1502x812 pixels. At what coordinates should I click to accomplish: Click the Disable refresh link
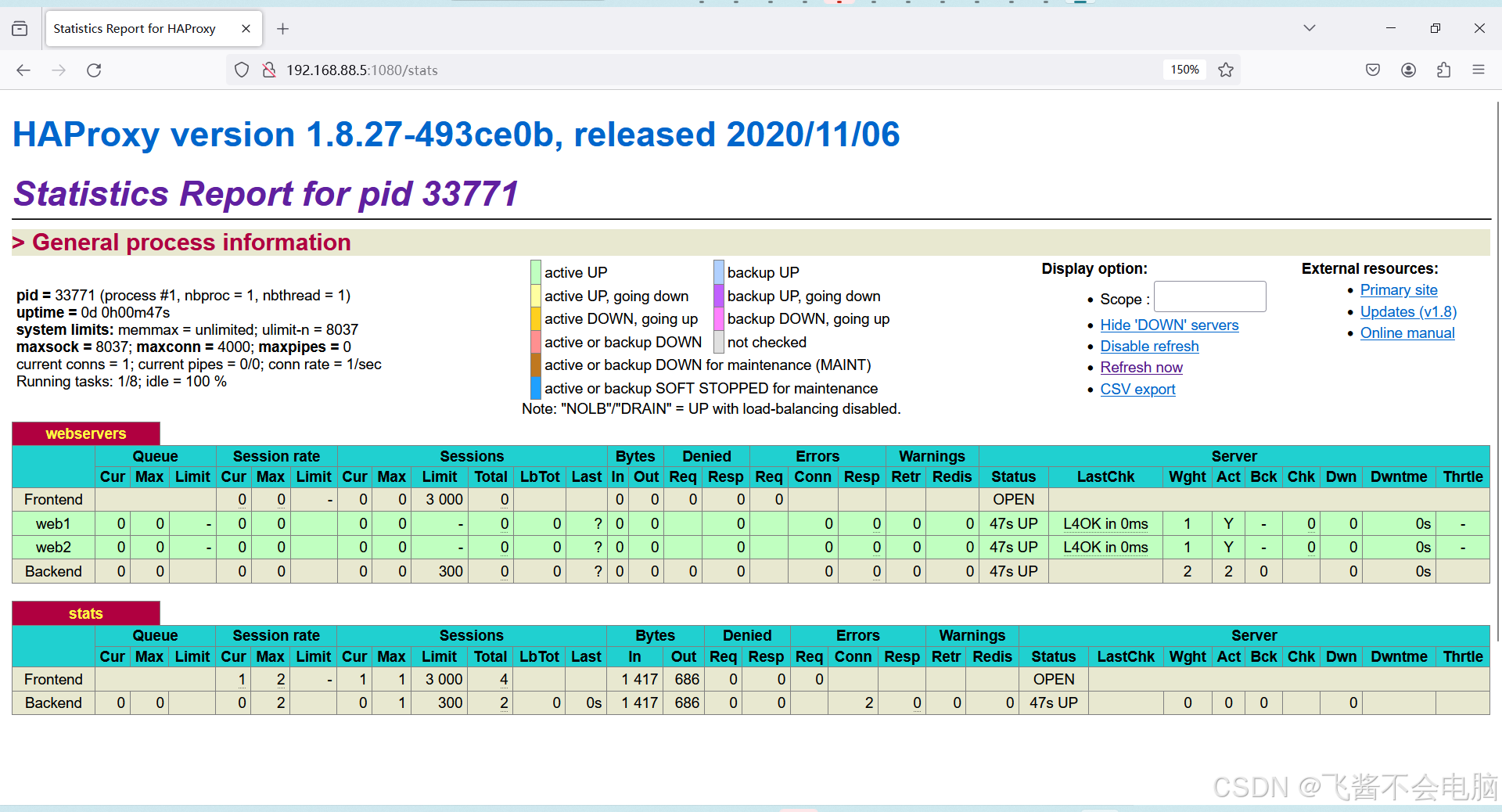click(x=1149, y=347)
